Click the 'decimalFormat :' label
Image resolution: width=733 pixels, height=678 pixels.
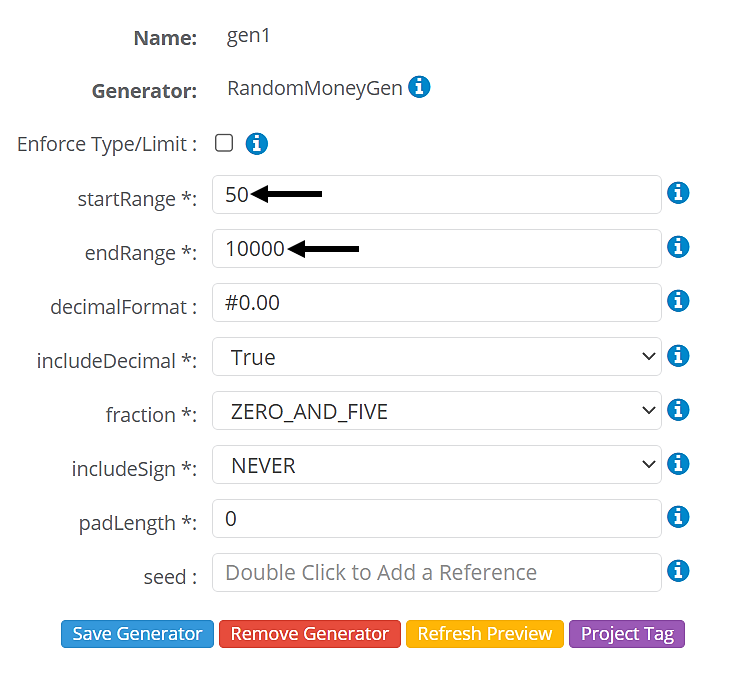124,307
